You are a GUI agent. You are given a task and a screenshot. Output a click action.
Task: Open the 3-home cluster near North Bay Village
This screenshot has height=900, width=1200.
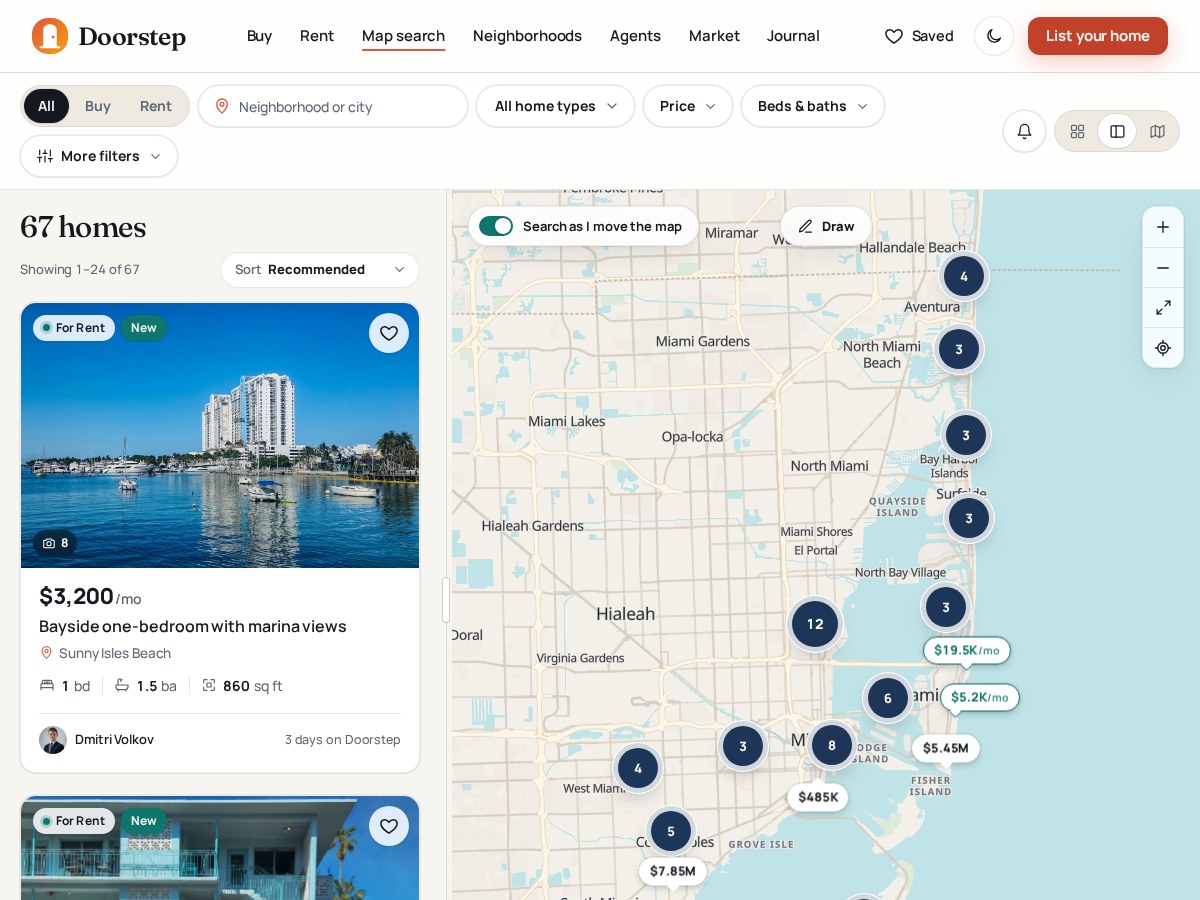coord(946,607)
